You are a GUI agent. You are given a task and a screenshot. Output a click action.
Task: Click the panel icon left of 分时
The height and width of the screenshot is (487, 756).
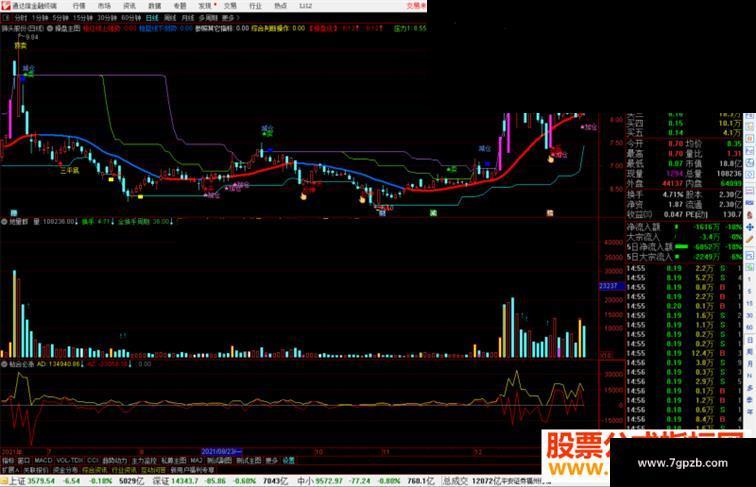(x=7, y=18)
